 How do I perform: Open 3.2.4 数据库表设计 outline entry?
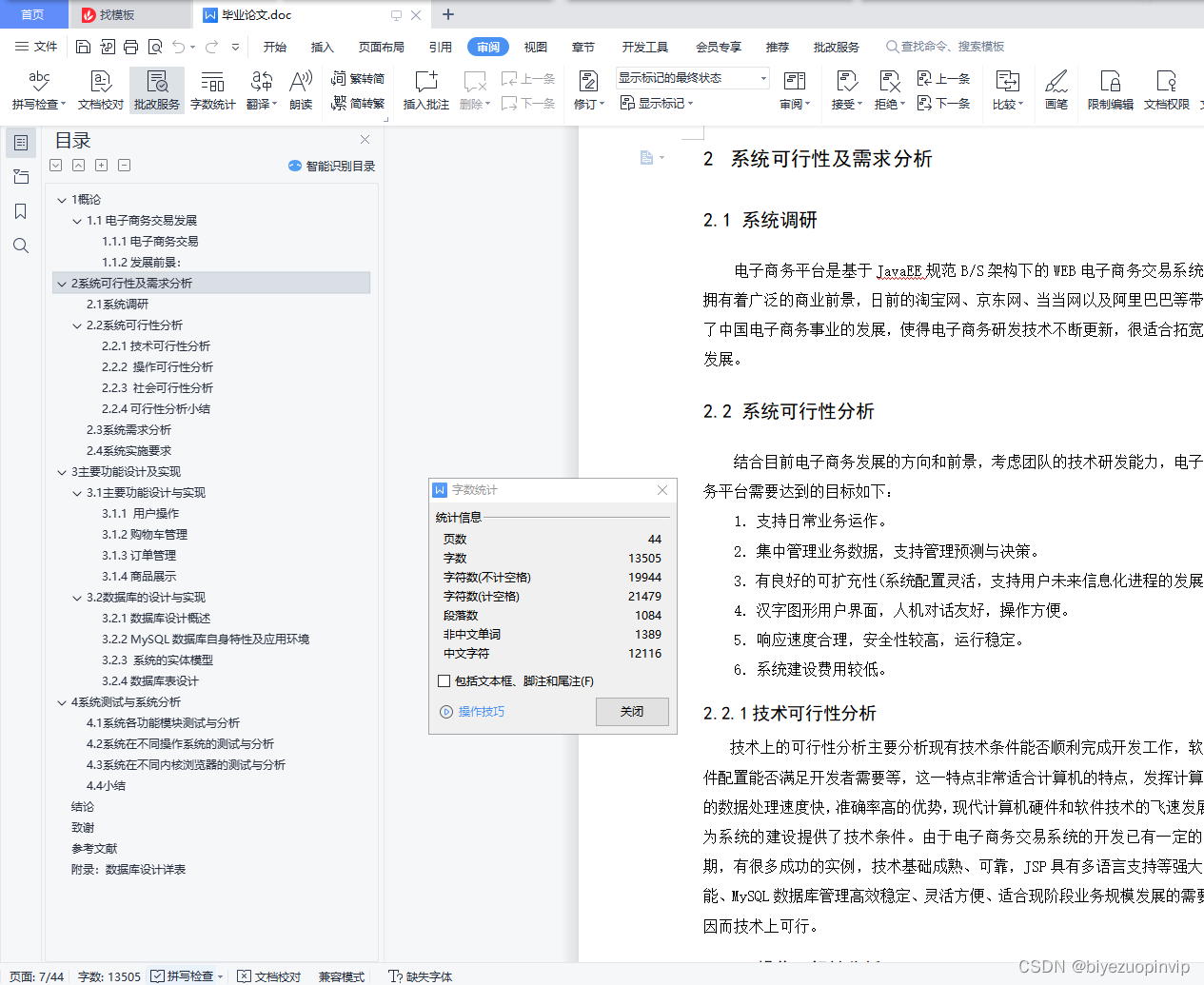pos(150,681)
